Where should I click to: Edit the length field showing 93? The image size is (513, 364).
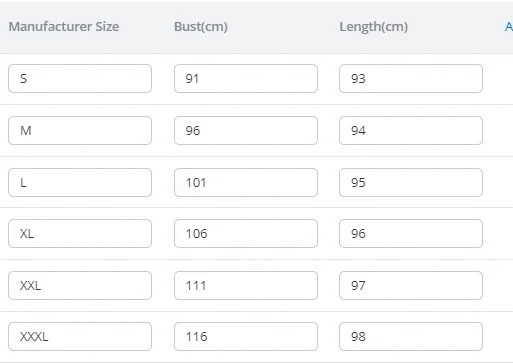(x=411, y=79)
